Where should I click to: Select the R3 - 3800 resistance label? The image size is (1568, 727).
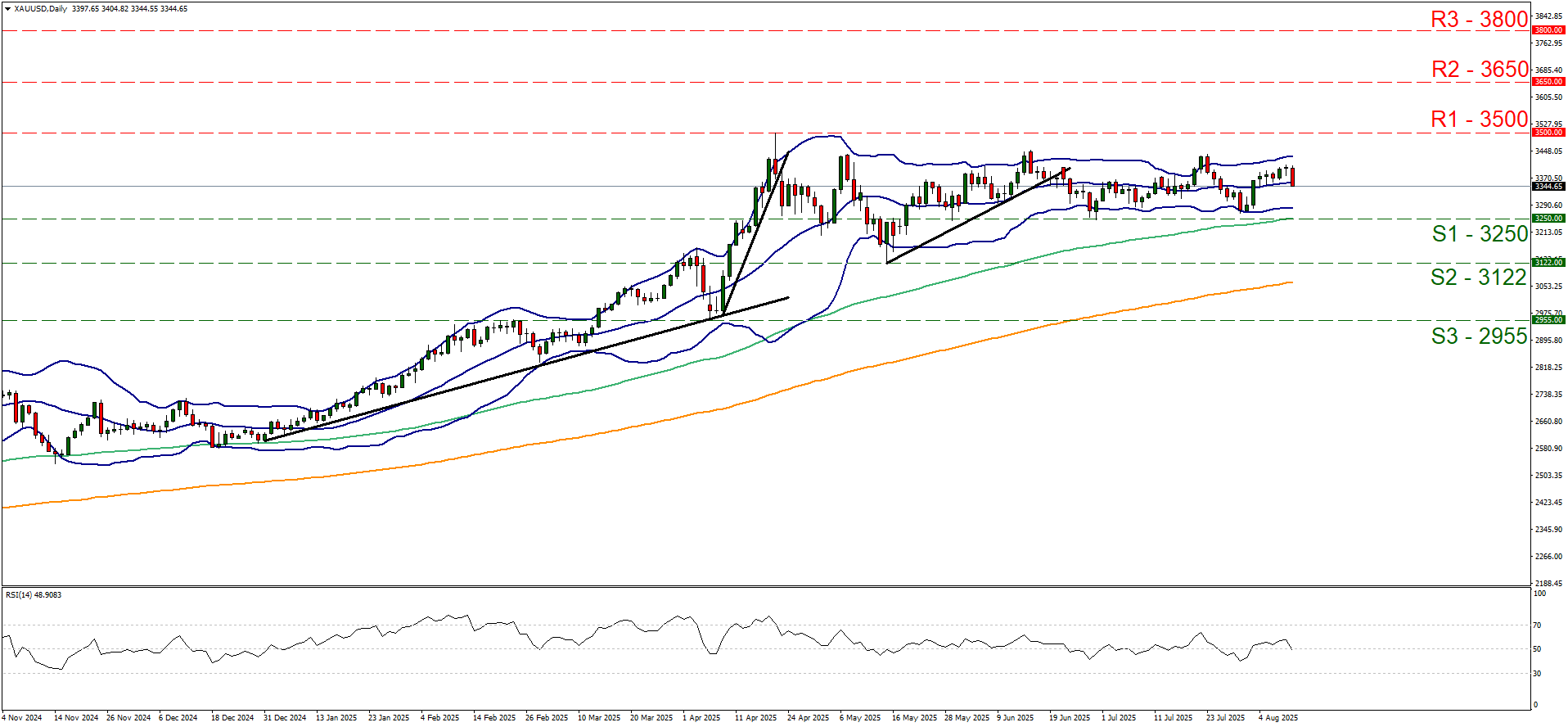pyautogui.click(x=1479, y=19)
